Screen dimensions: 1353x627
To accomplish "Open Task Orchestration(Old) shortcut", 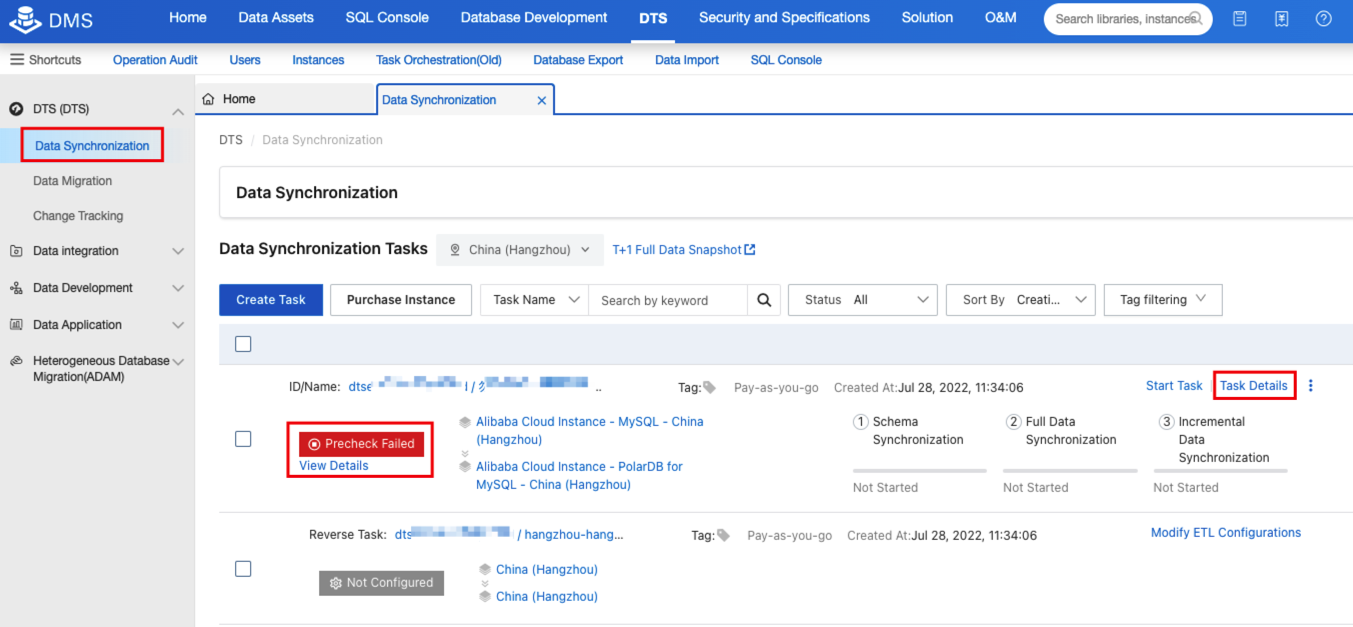I will 439,60.
